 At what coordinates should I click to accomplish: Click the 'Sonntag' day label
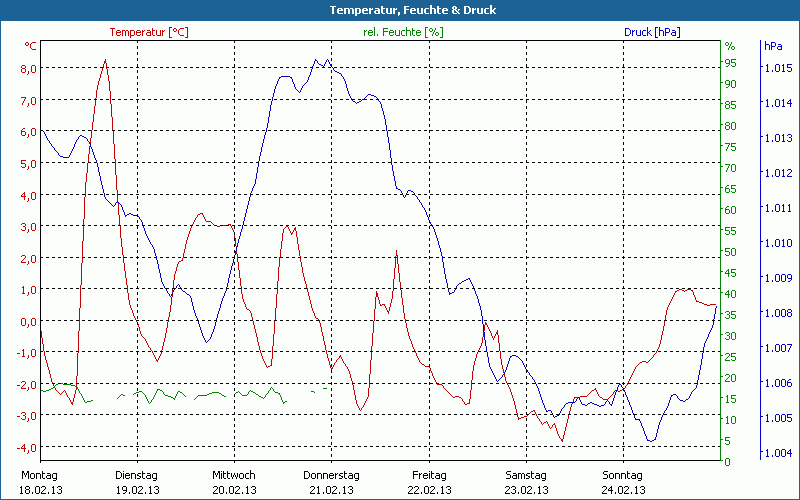[623, 475]
